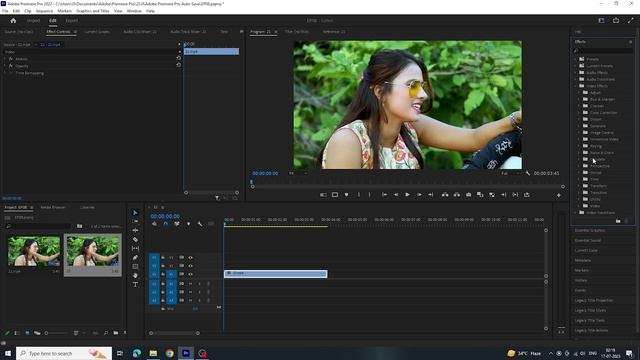This screenshot has width=640, height=360.
Task: Reset Motion effect parameters
Action: pyautogui.click(x=178, y=58)
